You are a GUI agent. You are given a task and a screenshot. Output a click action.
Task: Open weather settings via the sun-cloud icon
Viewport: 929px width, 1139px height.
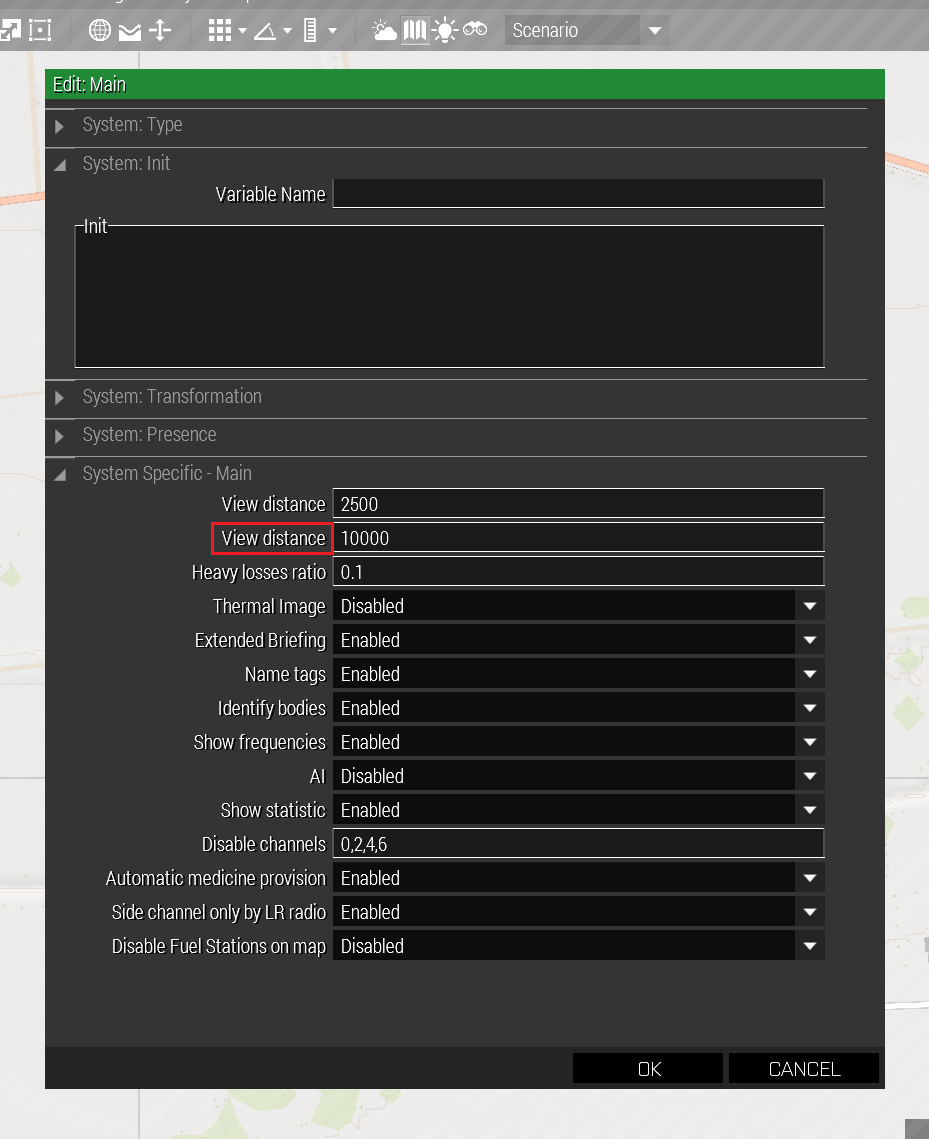(x=384, y=30)
